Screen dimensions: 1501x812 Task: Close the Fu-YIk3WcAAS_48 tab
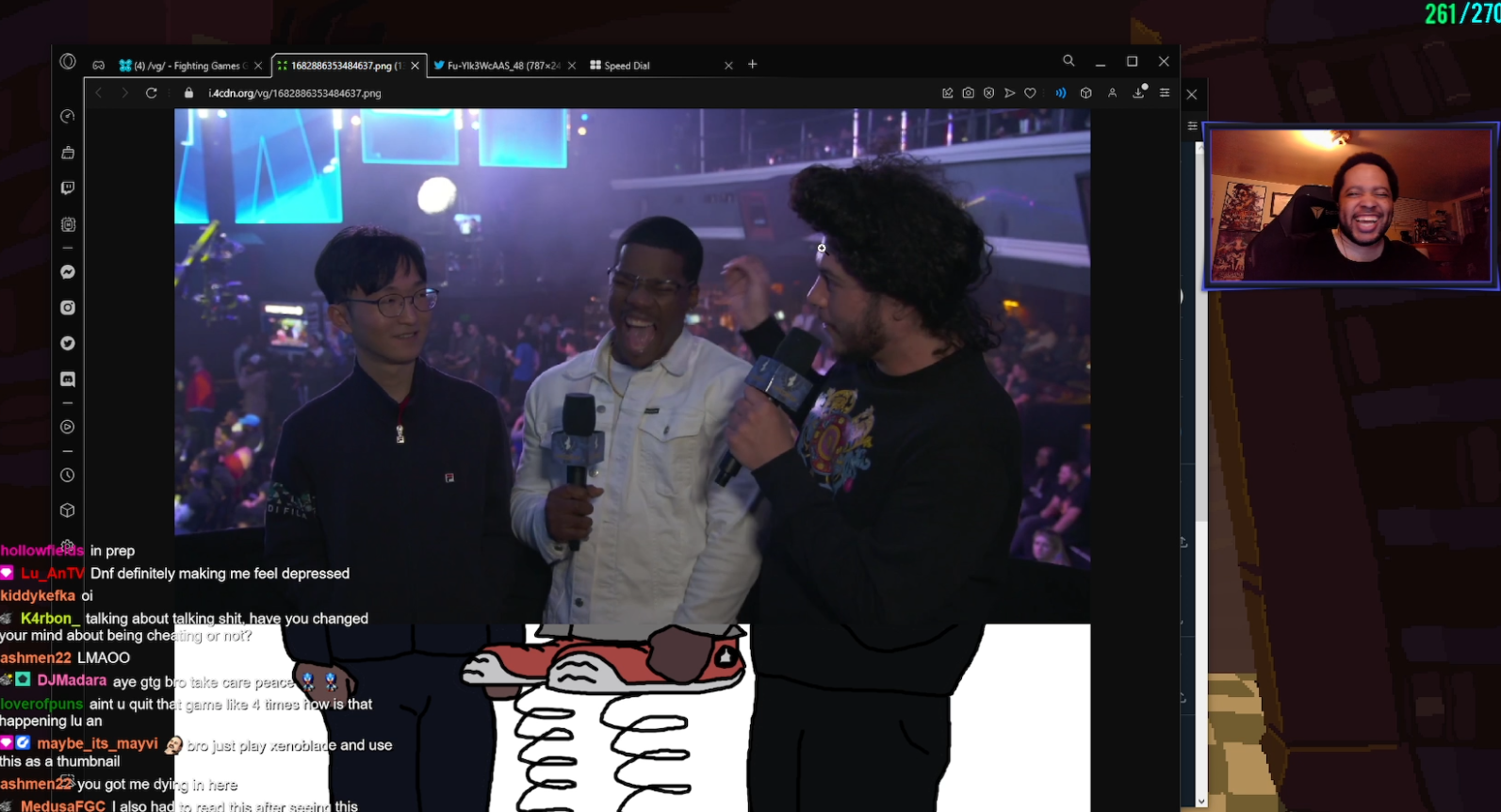click(572, 66)
